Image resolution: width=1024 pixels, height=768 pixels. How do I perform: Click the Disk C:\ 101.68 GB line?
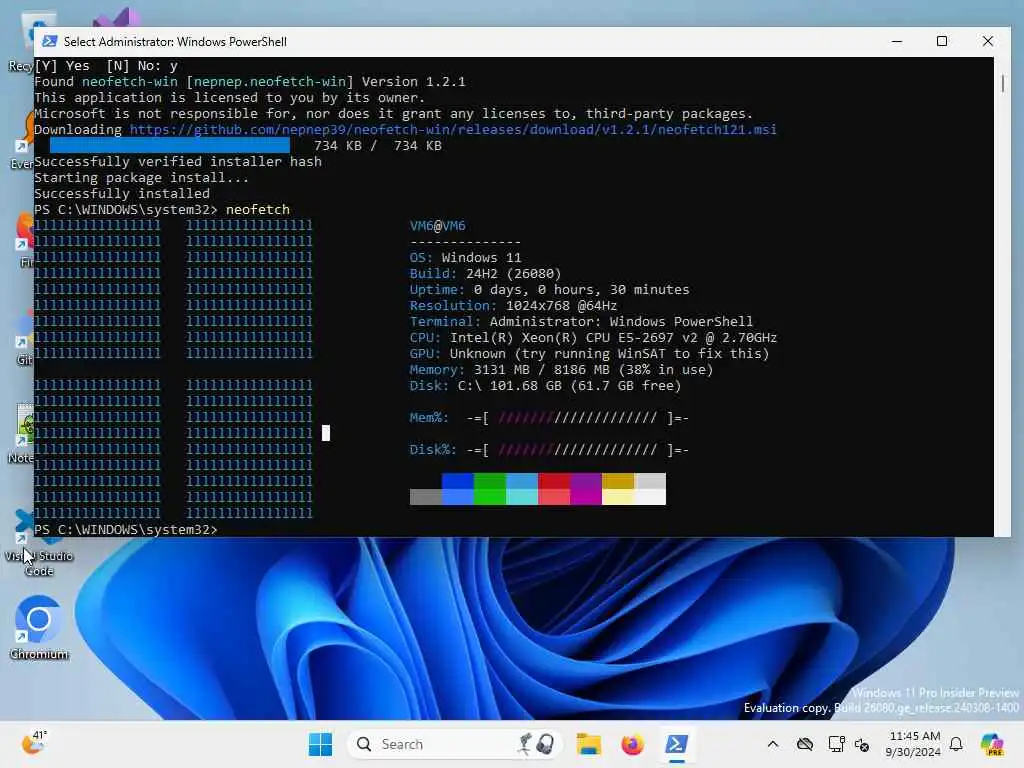pyautogui.click(x=545, y=385)
